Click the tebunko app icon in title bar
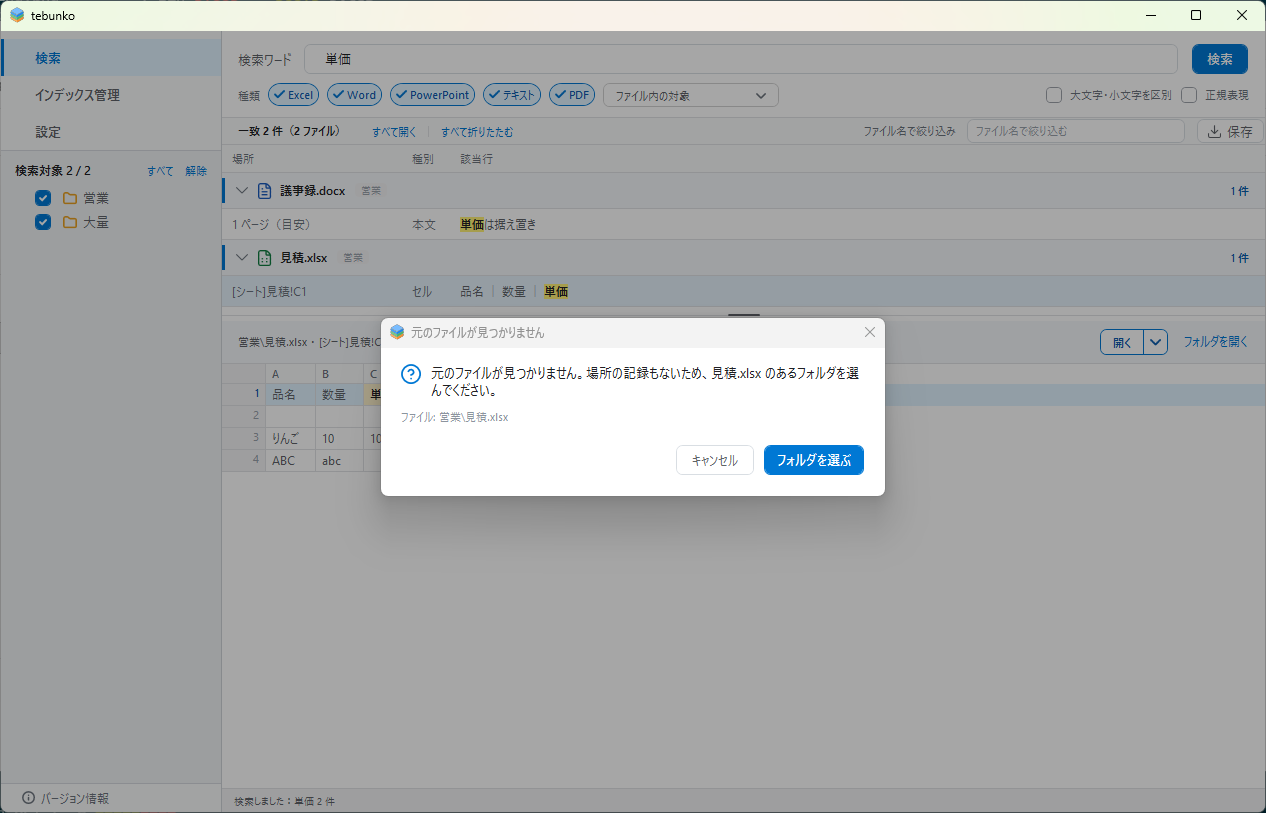This screenshot has height=813, width=1266. point(17,15)
